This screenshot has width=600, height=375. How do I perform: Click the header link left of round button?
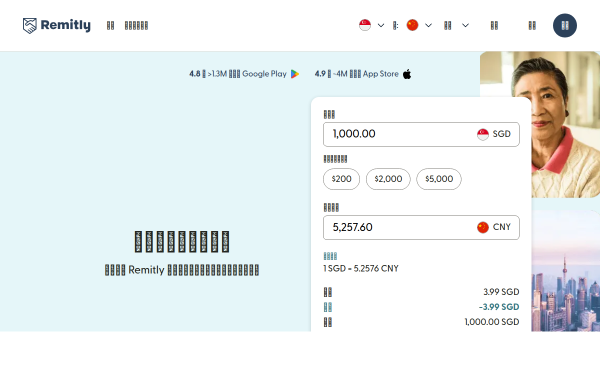point(532,26)
